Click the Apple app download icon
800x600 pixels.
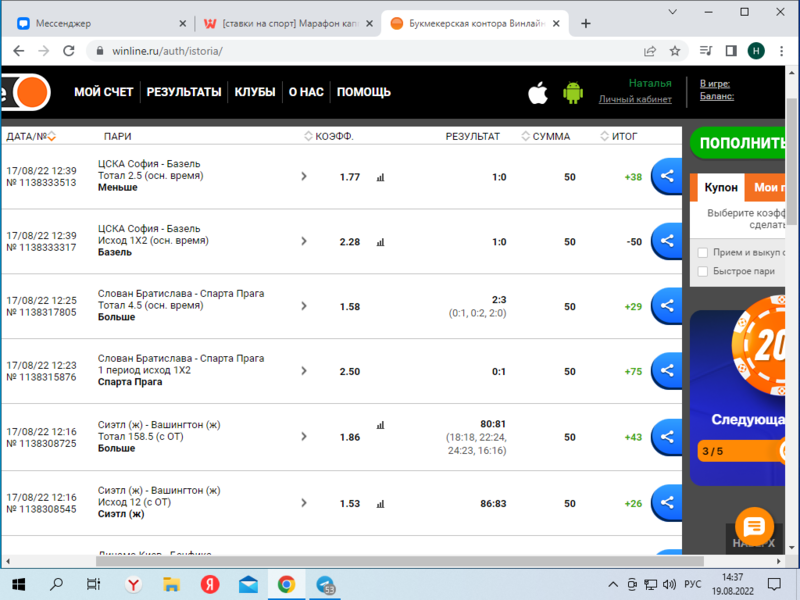pos(538,93)
